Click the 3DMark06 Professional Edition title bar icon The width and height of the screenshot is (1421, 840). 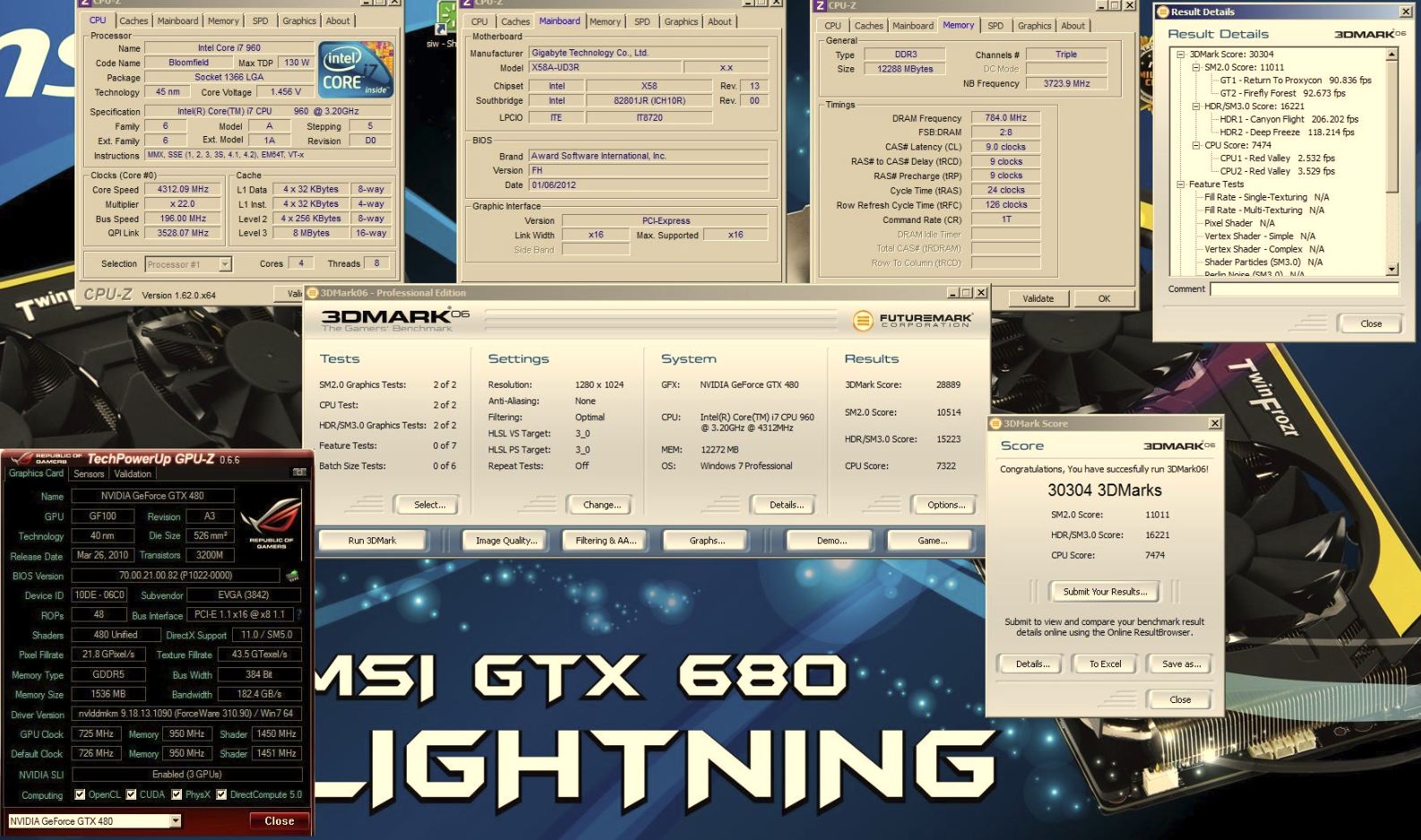(x=313, y=292)
